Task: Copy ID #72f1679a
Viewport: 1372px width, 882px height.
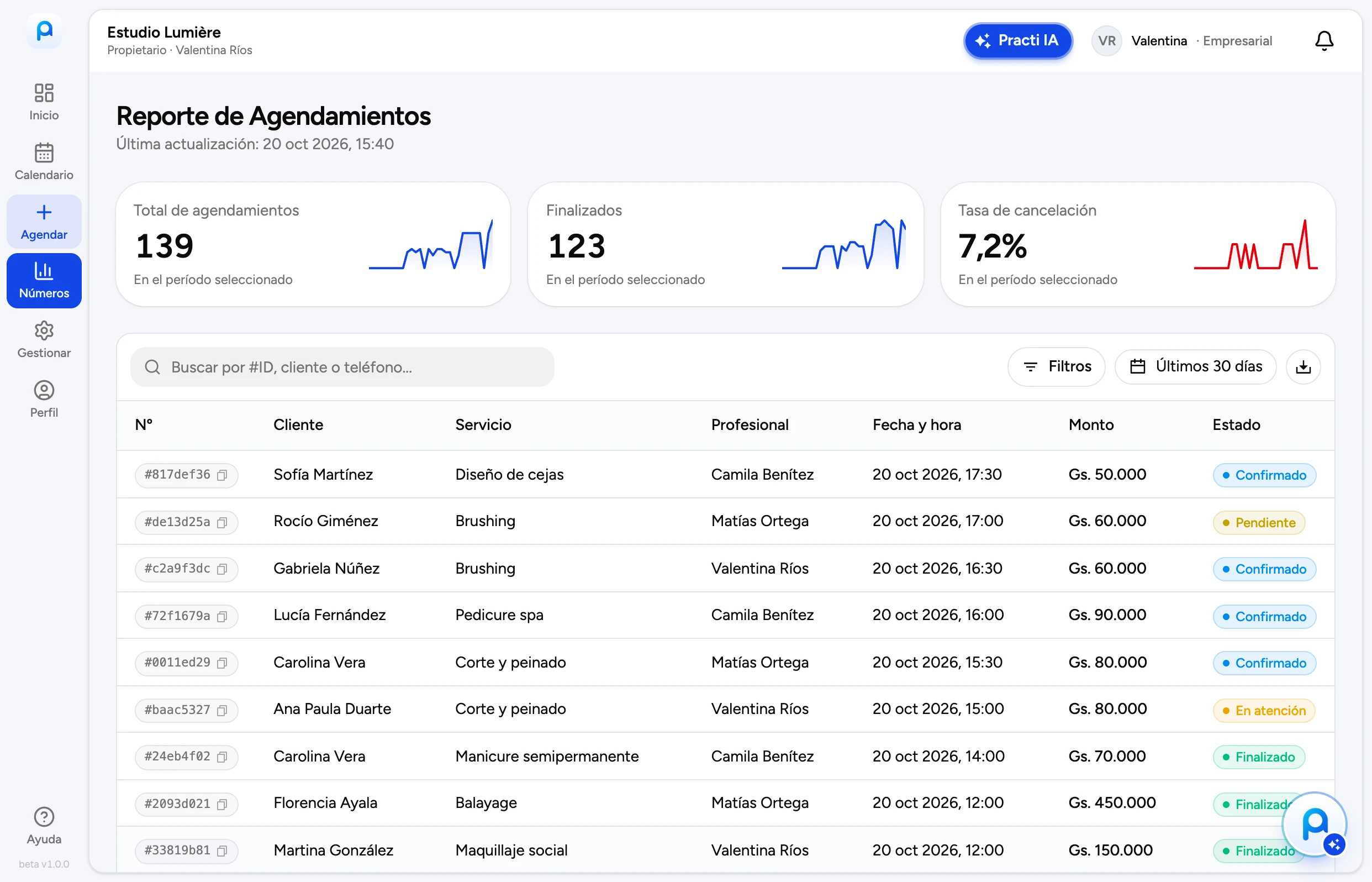Action: coord(222,616)
